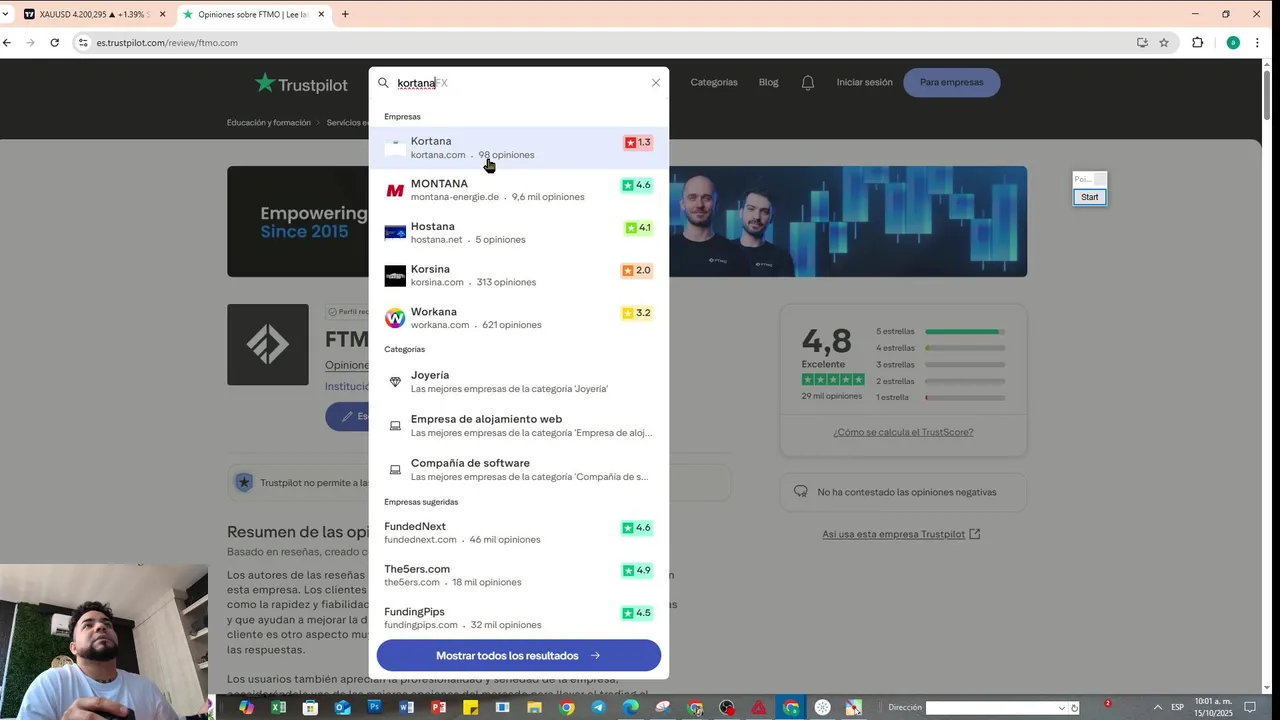Click Iniciar sesión link

pos(864,82)
